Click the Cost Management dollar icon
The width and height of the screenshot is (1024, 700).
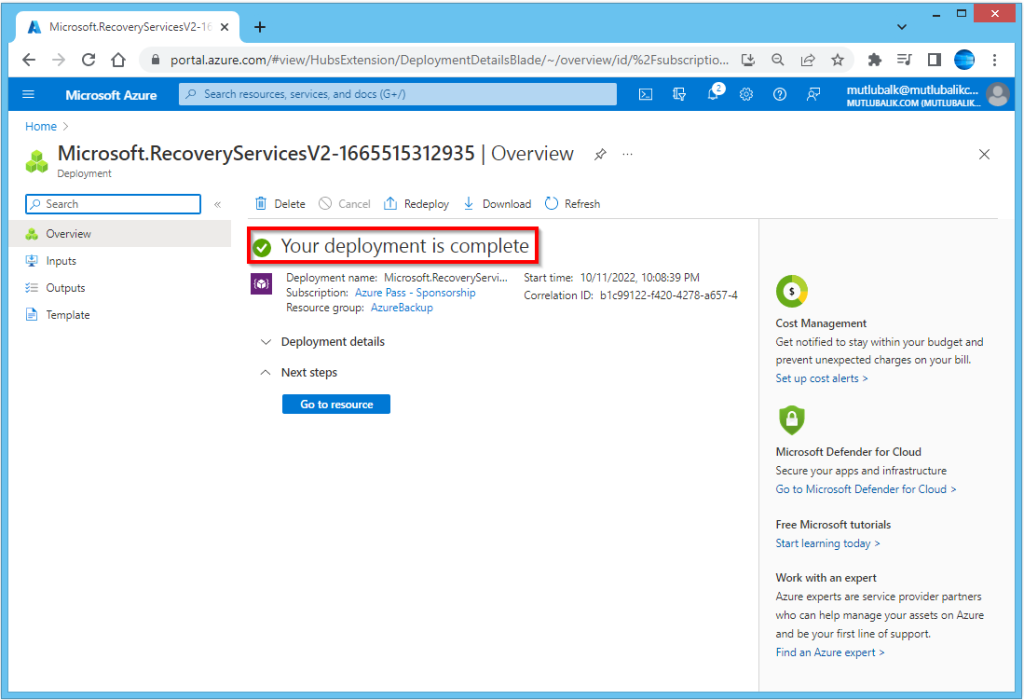pyautogui.click(x=792, y=291)
